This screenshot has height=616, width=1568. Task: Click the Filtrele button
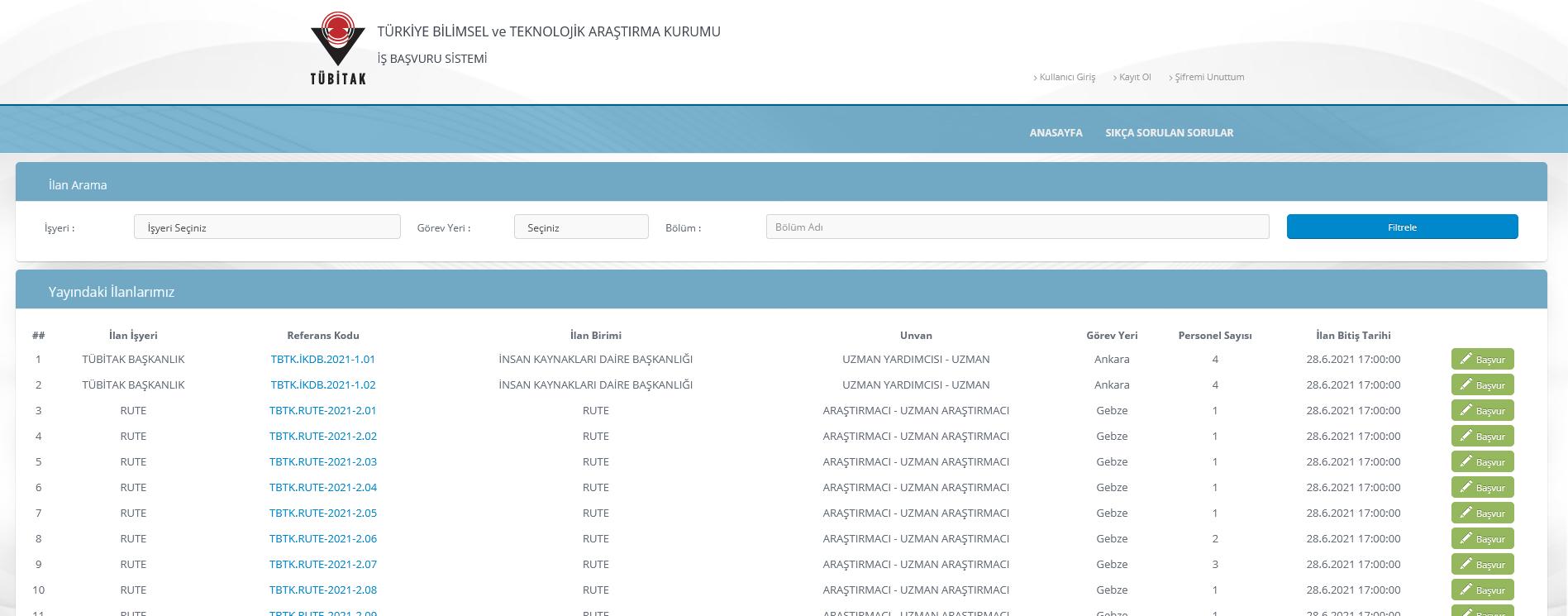[1402, 227]
